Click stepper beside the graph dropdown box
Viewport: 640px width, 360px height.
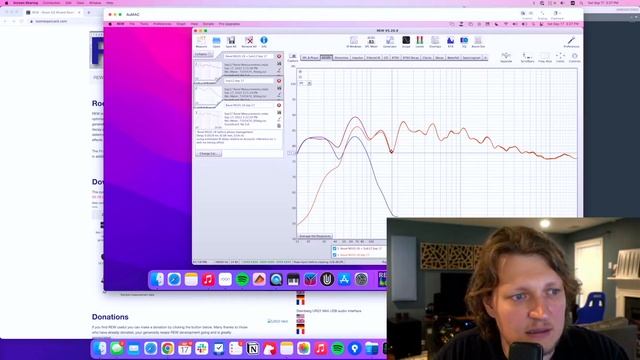[x=309, y=83]
